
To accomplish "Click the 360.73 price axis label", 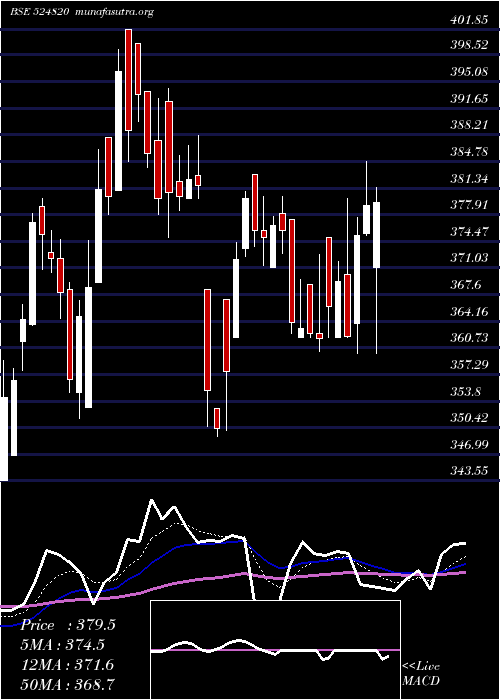I will (468, 338).
